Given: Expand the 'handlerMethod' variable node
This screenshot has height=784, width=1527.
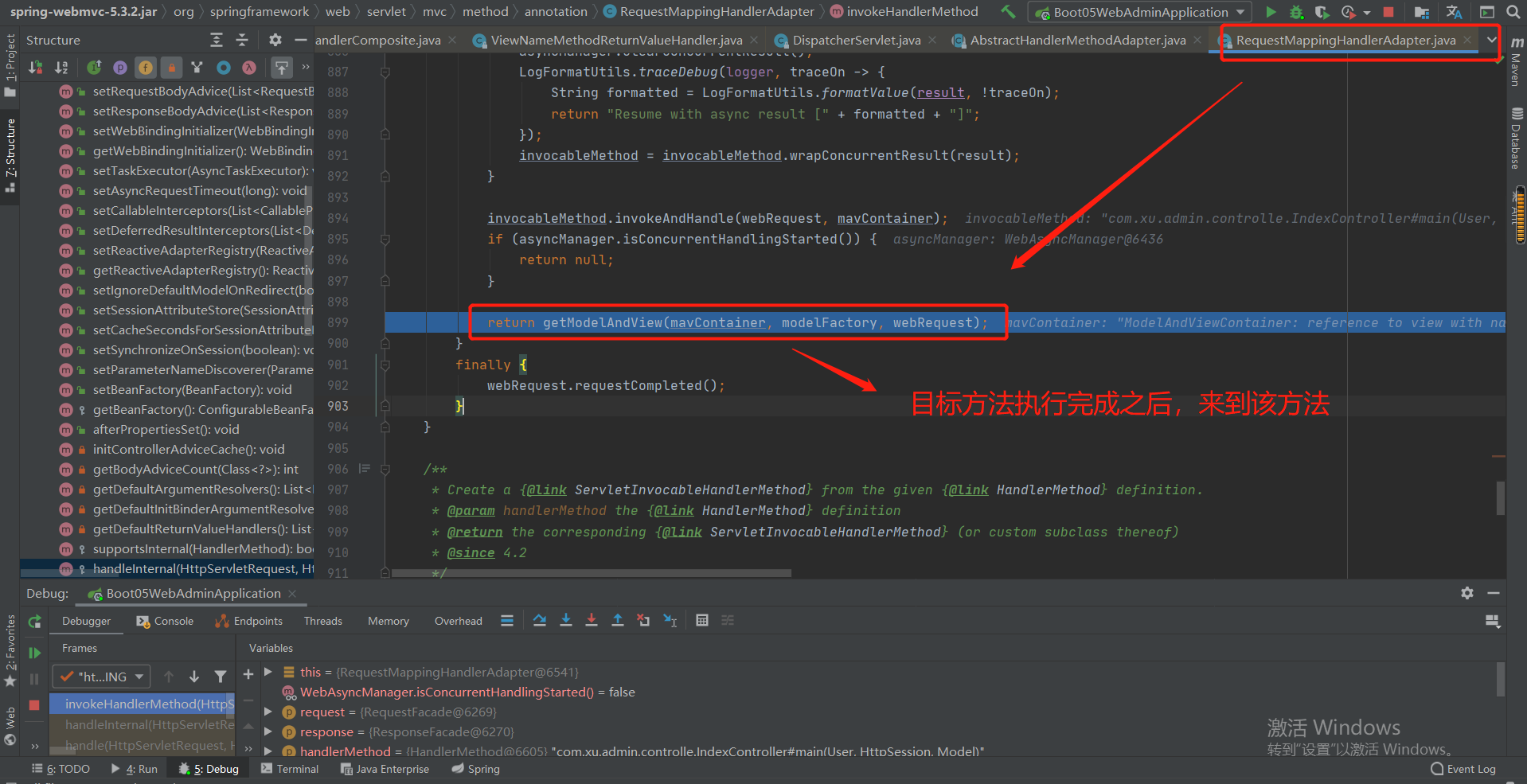Looking at the screenshot, I should [x=268, y=751].
